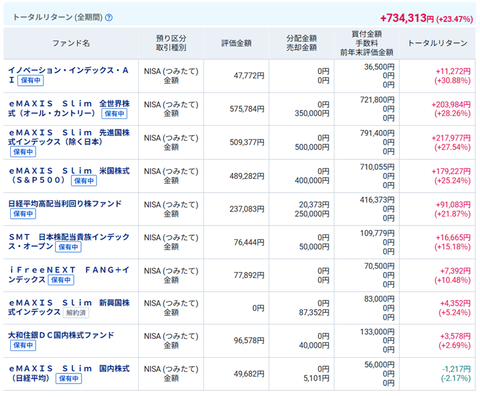Select valuation amount 575,784円
This screenshot has height=397, width=480.
[x=247, y=109]
